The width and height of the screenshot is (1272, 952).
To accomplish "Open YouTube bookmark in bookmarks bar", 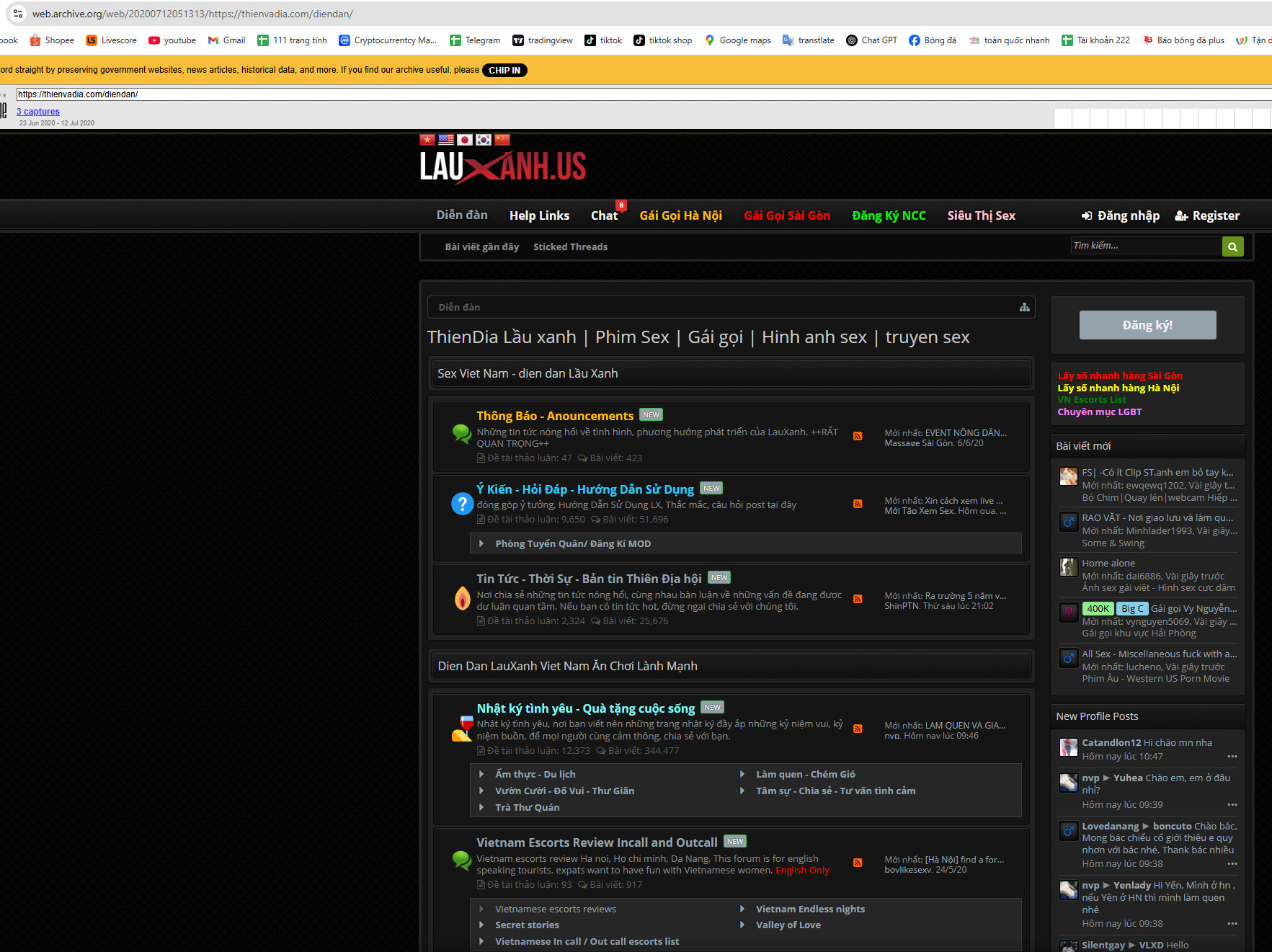I will [x=172, y=40].
